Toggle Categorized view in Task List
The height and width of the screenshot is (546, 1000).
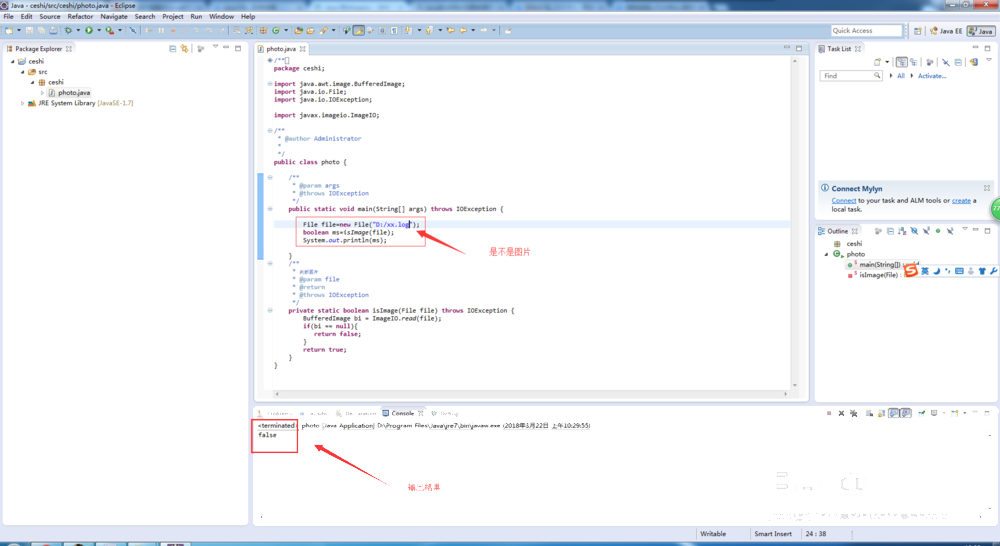click(x=902, y=62)
